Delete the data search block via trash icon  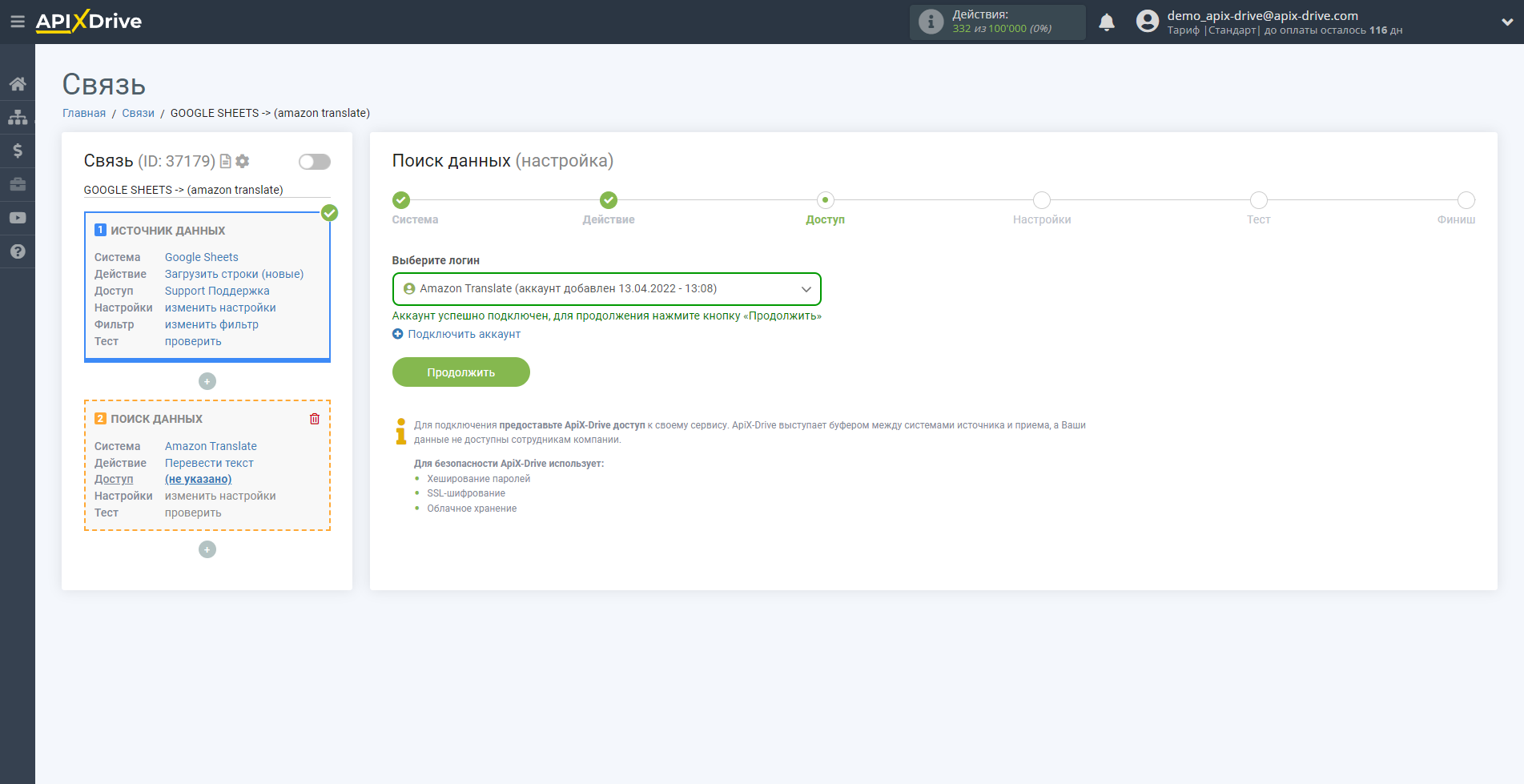315,419
